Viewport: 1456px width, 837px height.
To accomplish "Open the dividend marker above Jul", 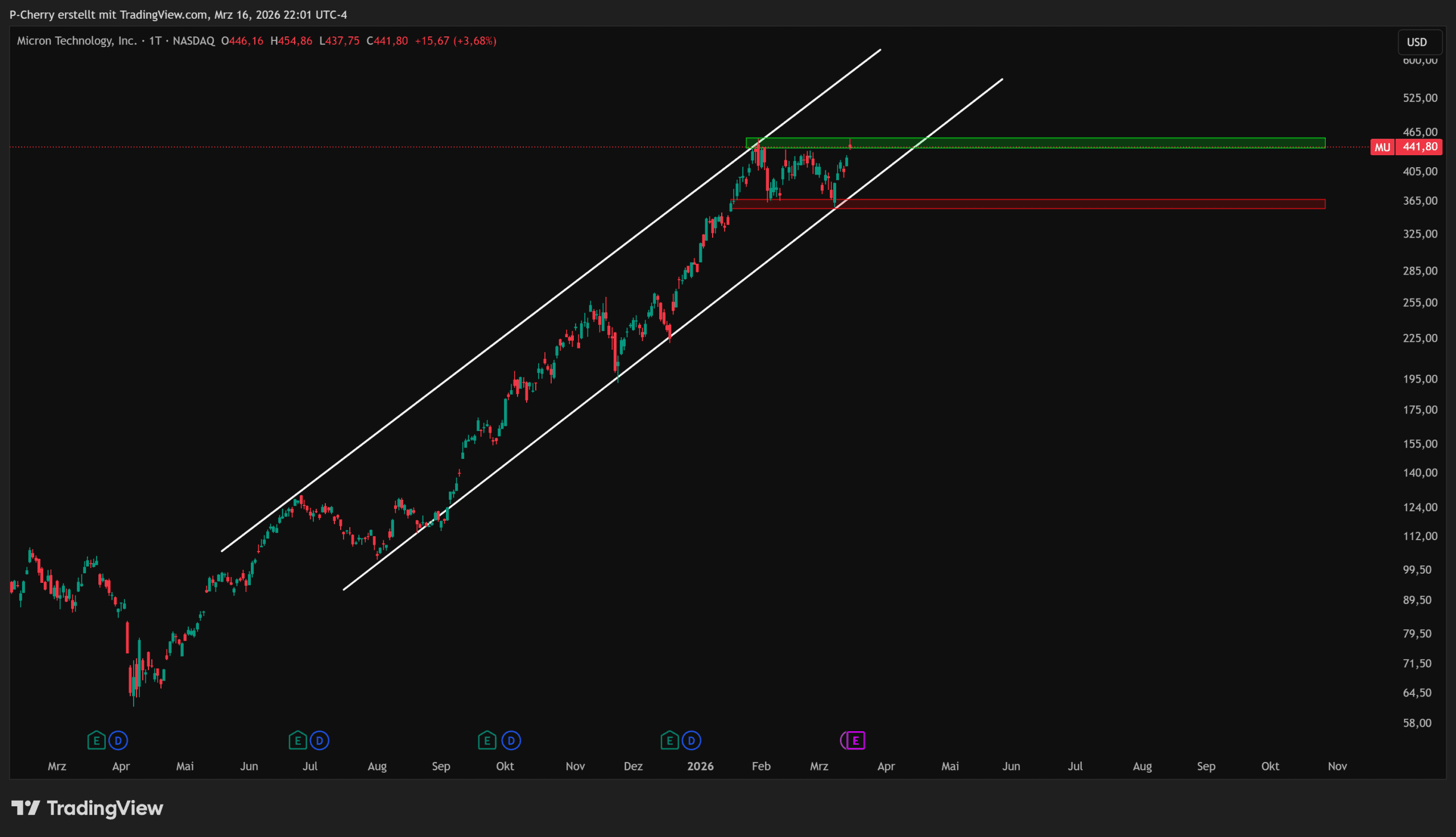I will [x=320, y=740].
